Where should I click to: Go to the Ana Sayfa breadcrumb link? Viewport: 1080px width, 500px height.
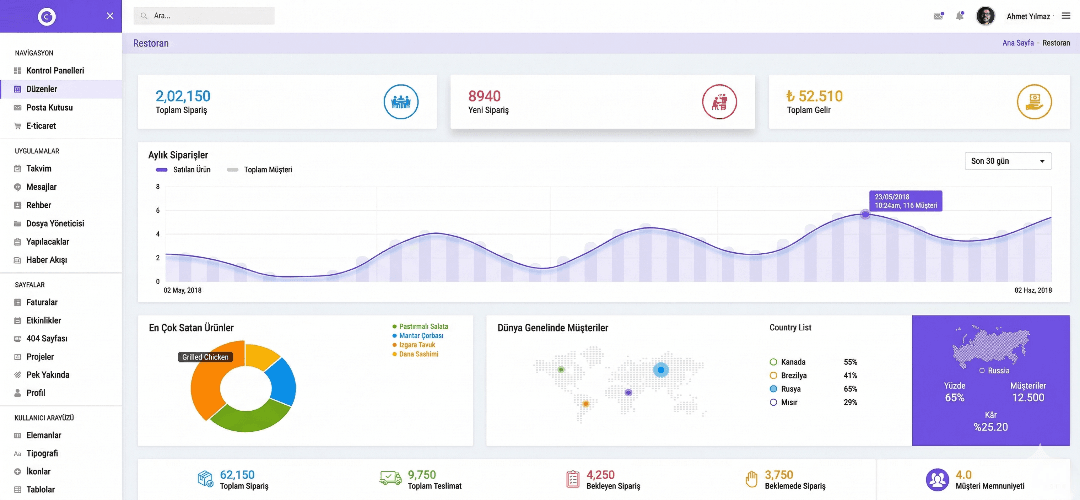(x=1017, y=43)
